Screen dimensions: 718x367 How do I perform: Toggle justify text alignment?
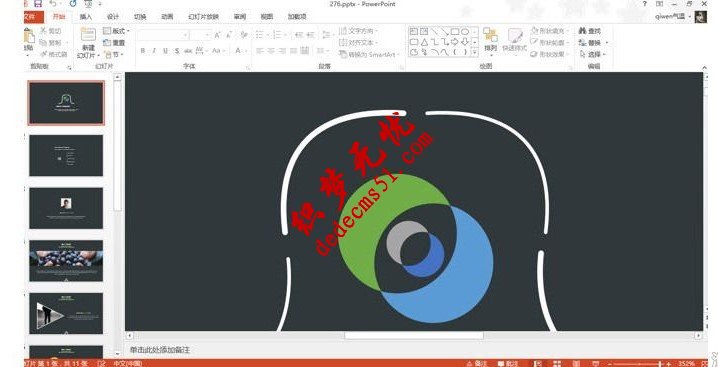[x=294, y=51]
